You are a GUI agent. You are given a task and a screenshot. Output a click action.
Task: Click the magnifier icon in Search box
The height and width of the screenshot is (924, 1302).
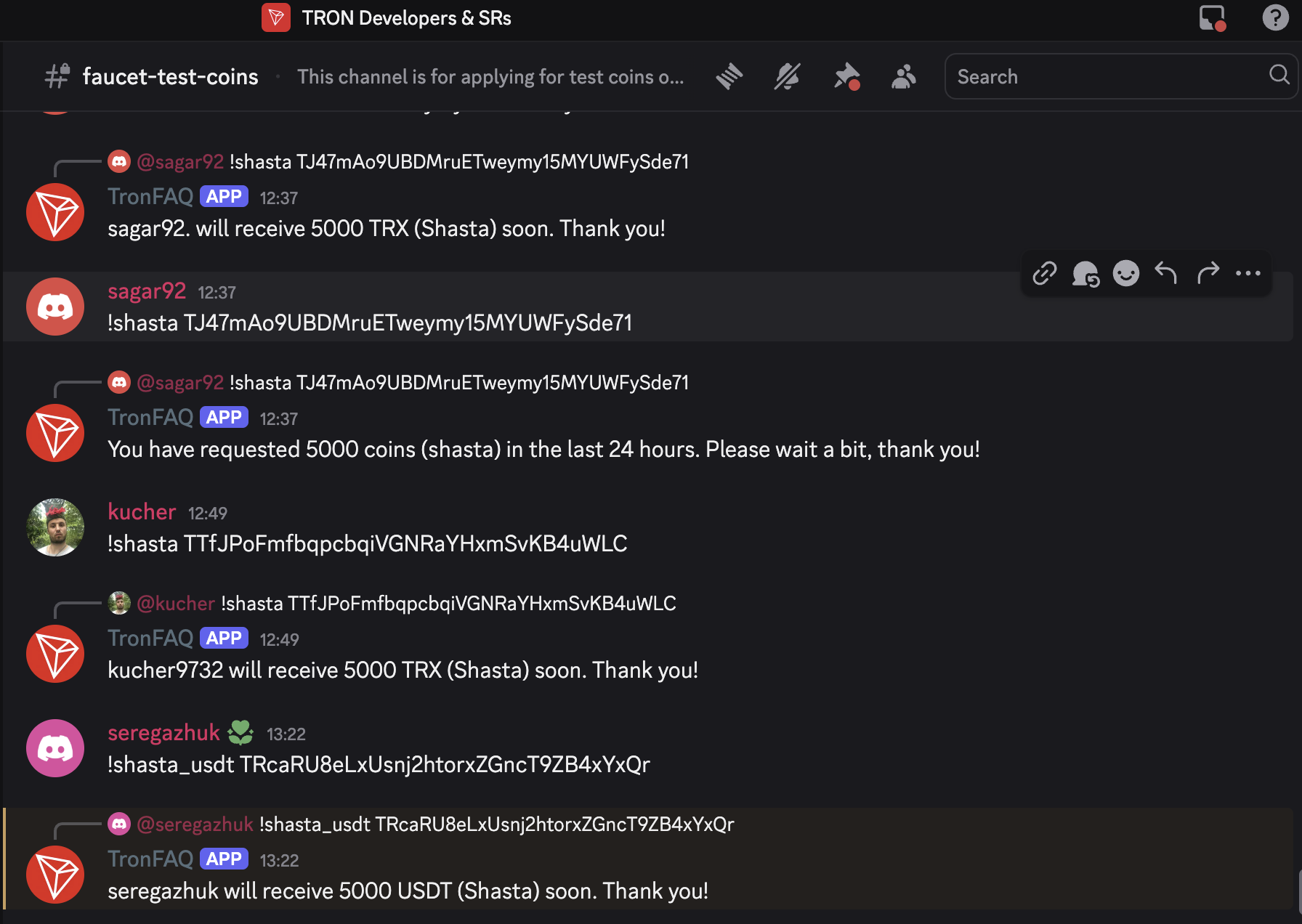(x=1279, y=75)
